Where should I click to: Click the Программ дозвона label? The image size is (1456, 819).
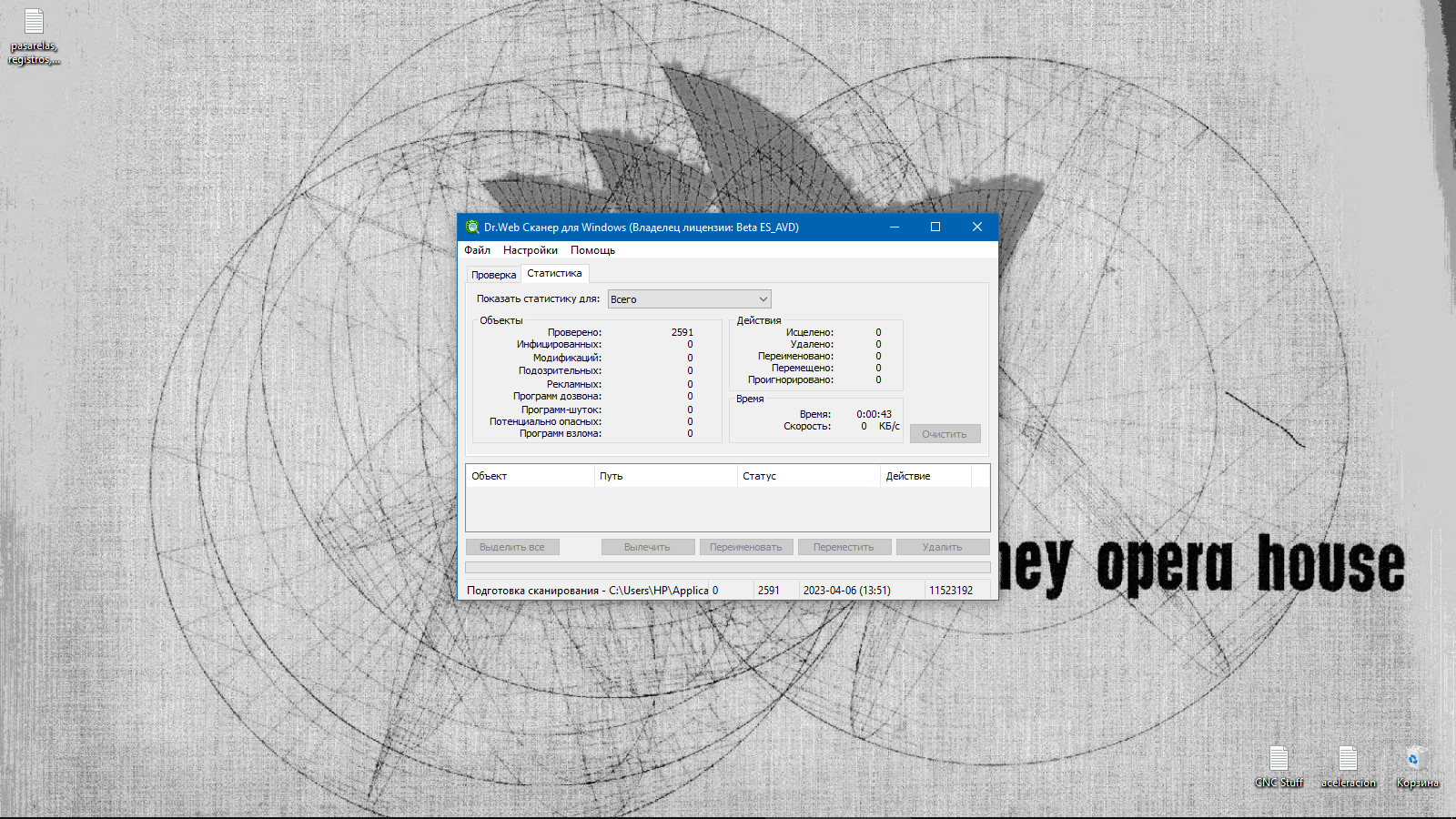[x=557, y=396]
